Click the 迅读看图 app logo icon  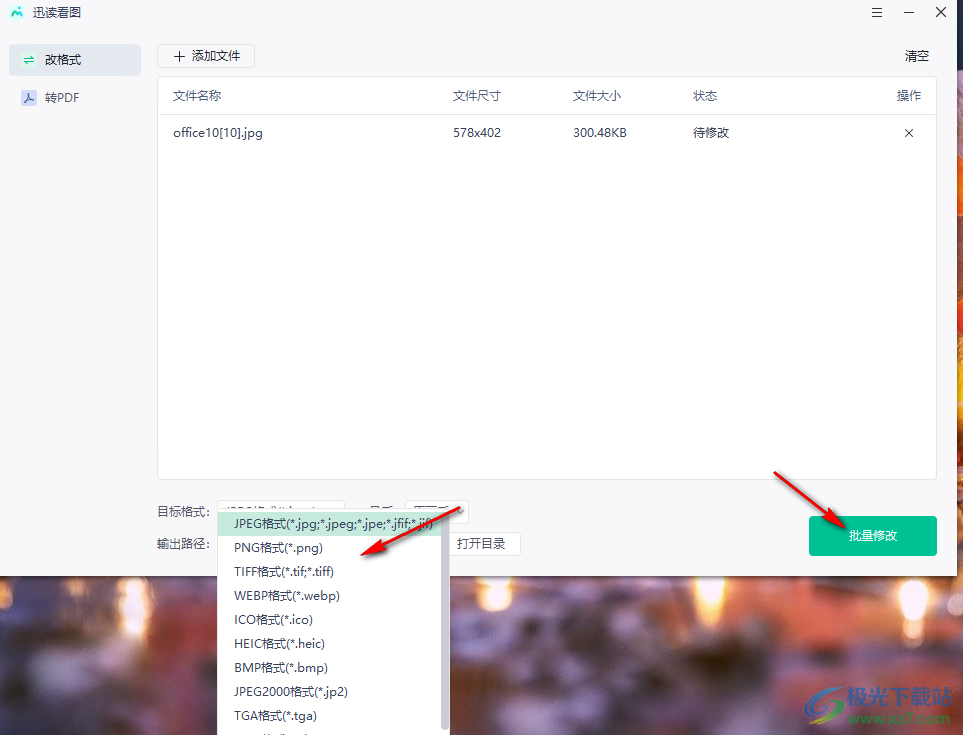[x=17, y=12]
